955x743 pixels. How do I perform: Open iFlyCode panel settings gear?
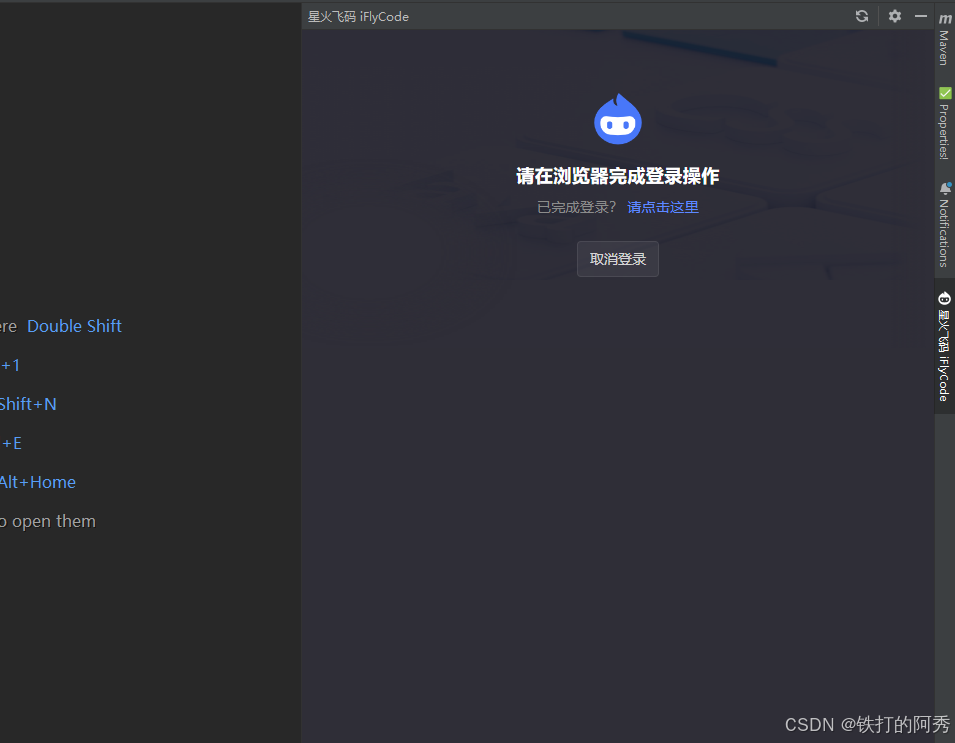point(894,16)
